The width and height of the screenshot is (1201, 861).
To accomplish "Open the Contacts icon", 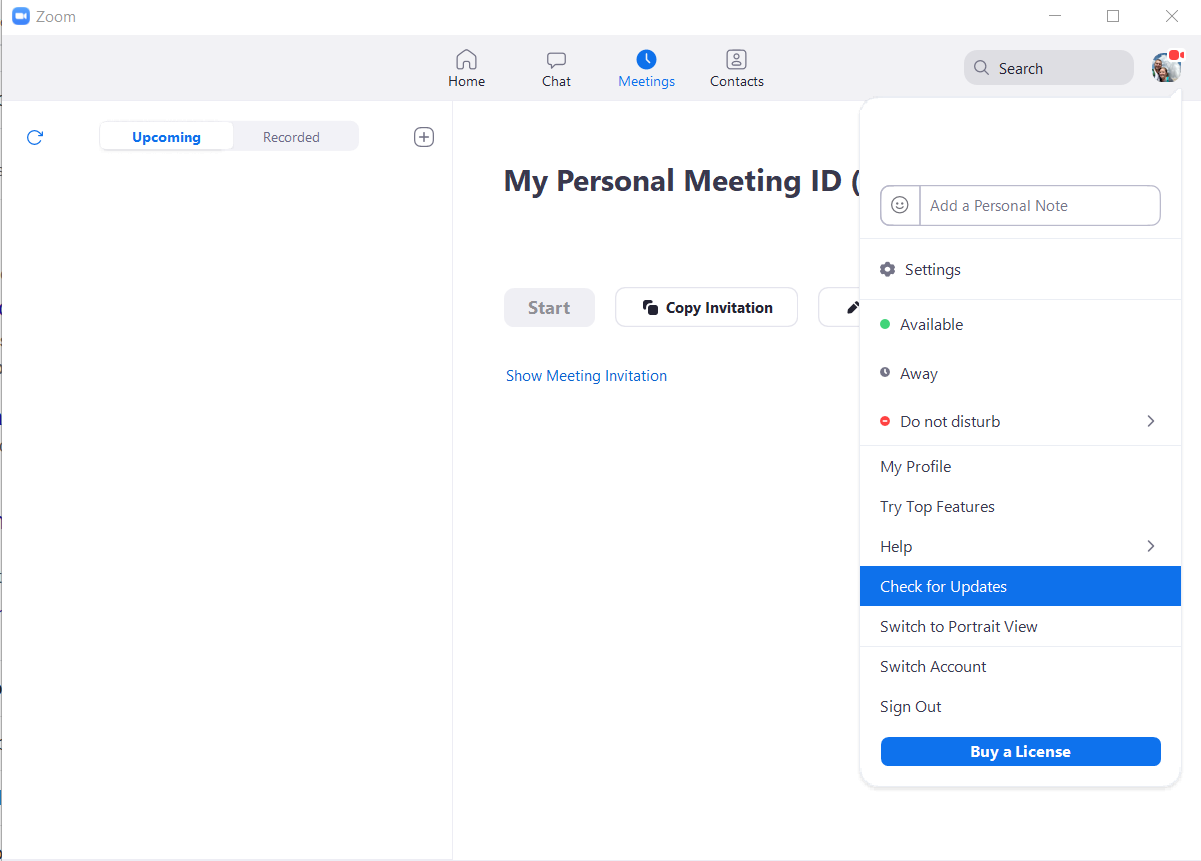I will pos(736,59).
